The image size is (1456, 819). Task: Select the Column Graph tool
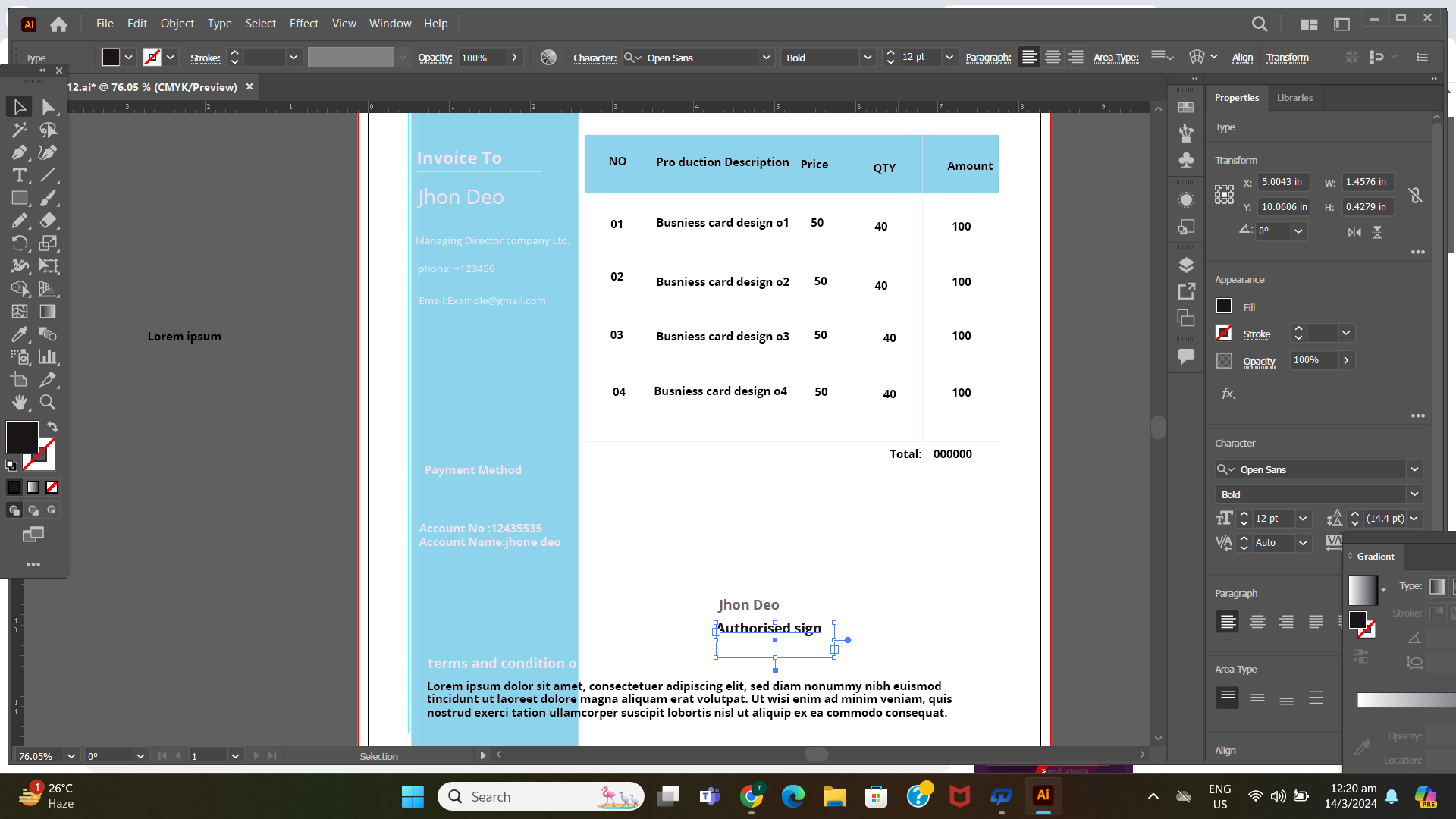click(x=49, y=357)
